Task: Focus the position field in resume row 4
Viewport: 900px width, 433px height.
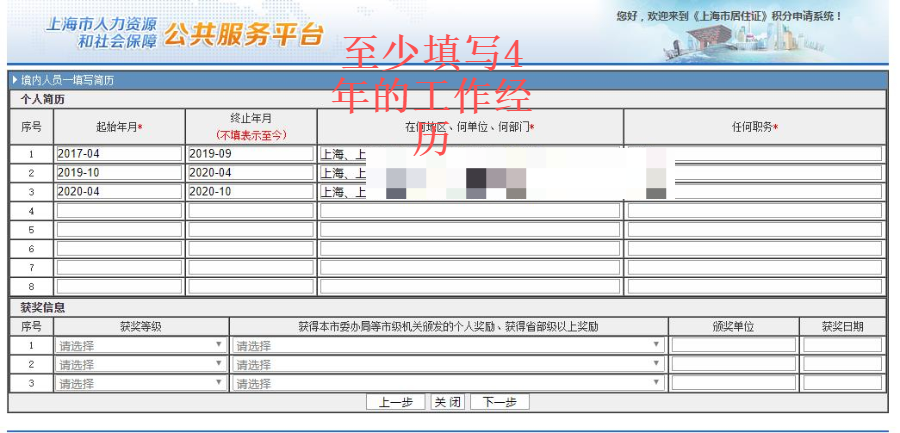Action: (x=755, y=211)
